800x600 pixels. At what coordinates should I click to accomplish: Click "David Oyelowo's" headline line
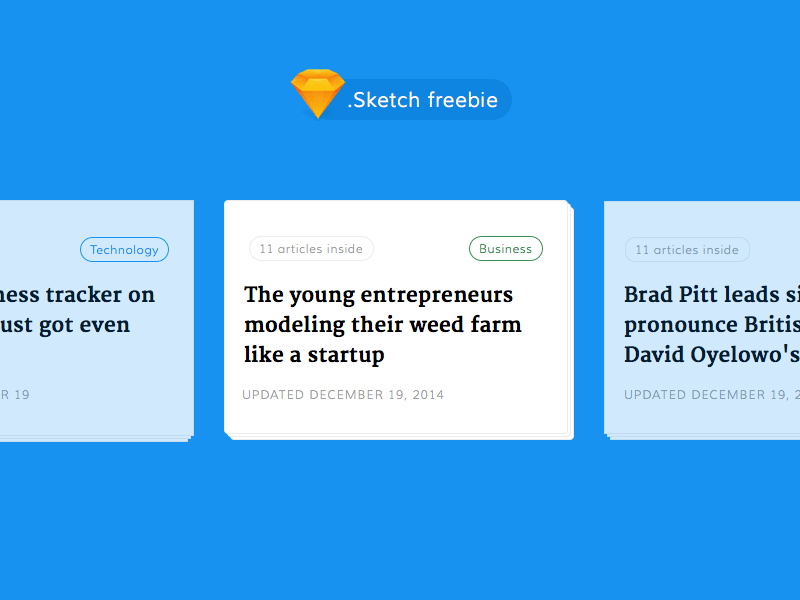click(712, 354)
